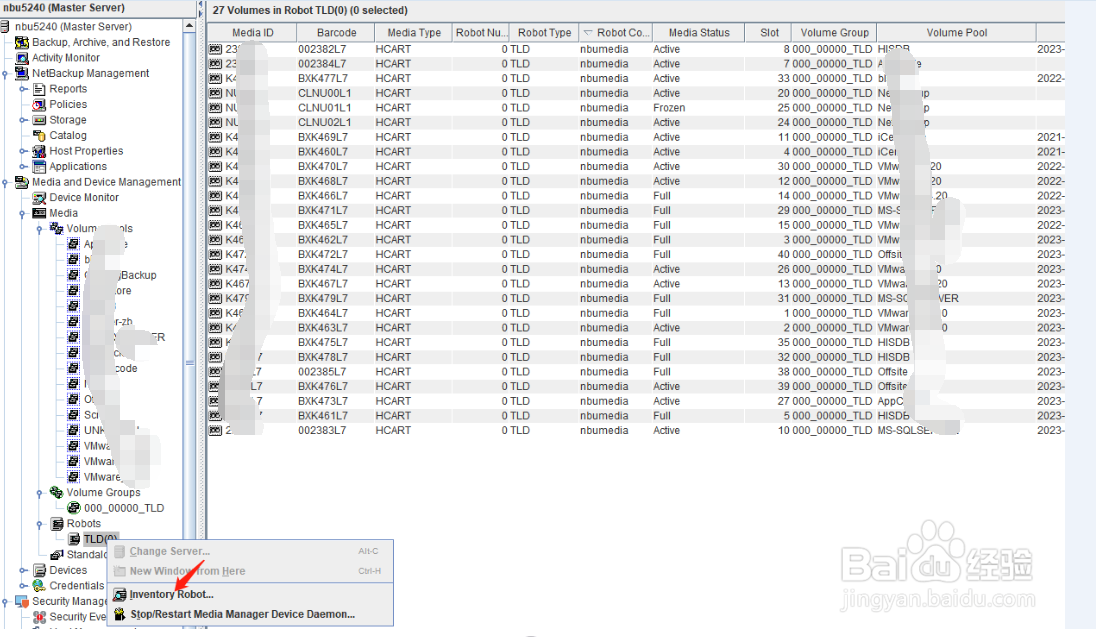Click the Volume Group column header
1096x637 pixels.
click(x=834, y=33)
